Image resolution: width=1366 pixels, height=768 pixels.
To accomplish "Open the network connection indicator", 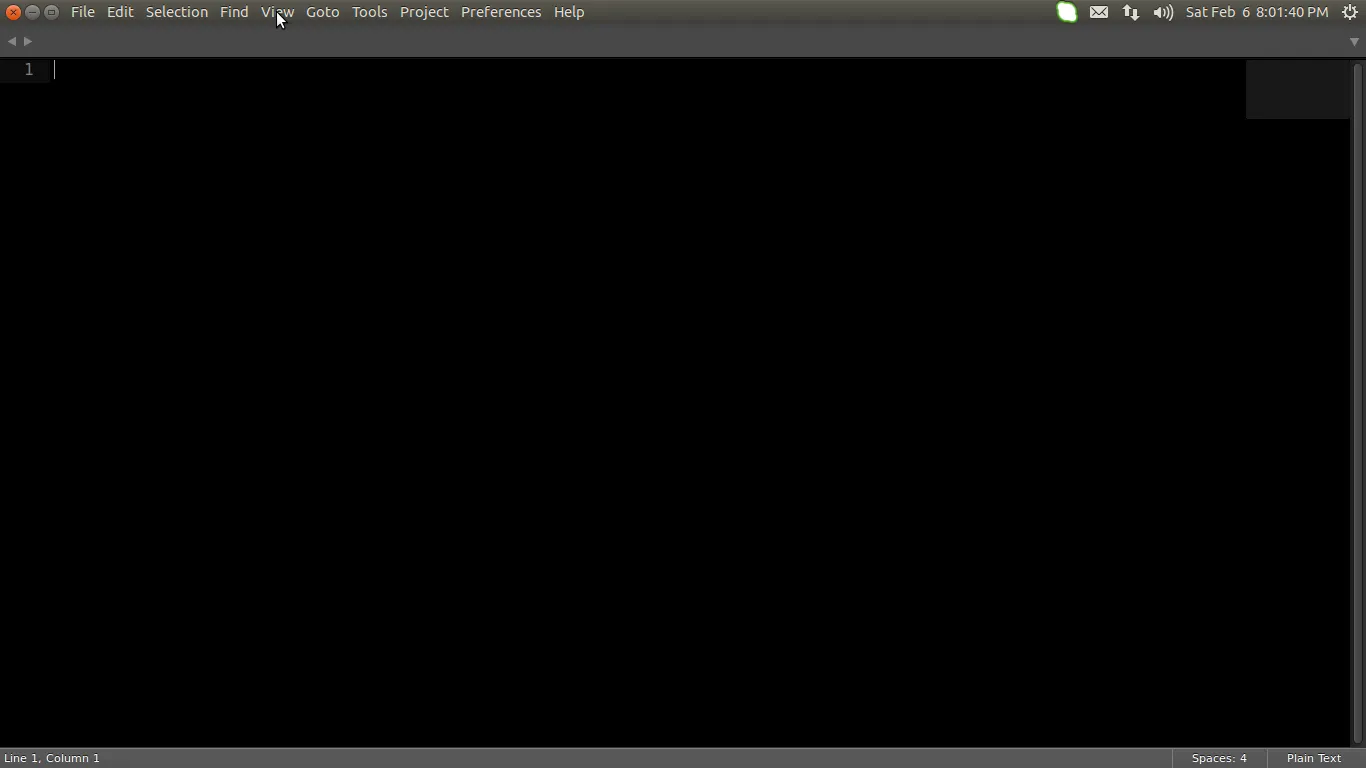I will point(1131,12).
